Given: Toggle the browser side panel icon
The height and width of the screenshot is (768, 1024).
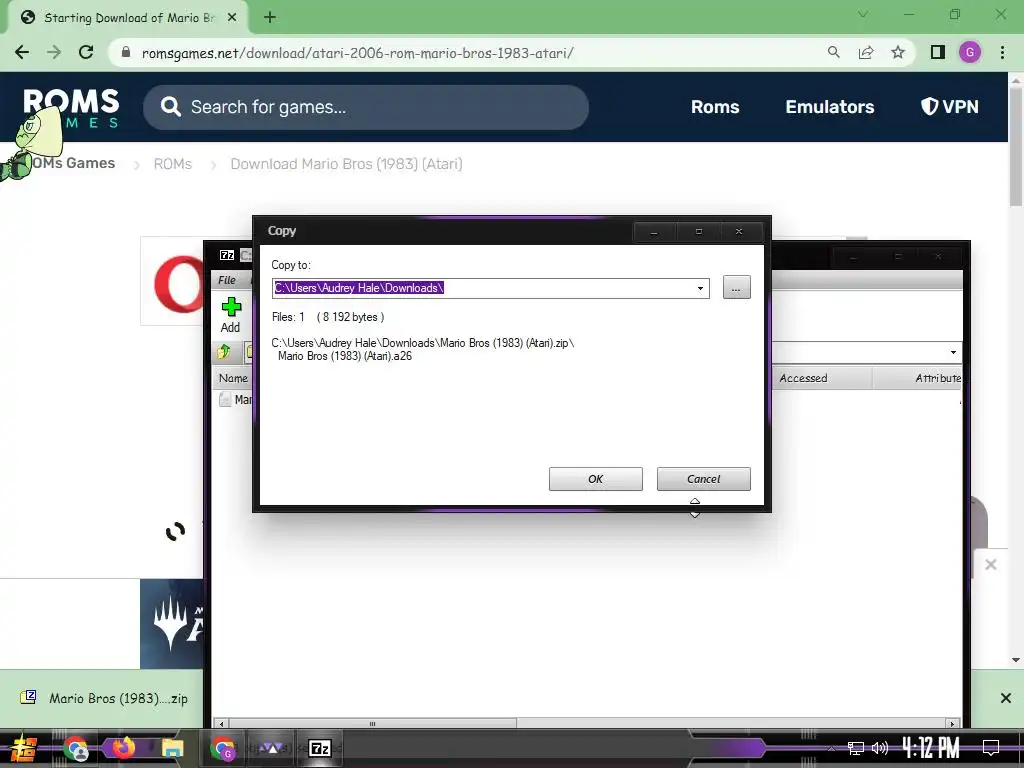Looking at the screenshot, I should click(938, 52).
